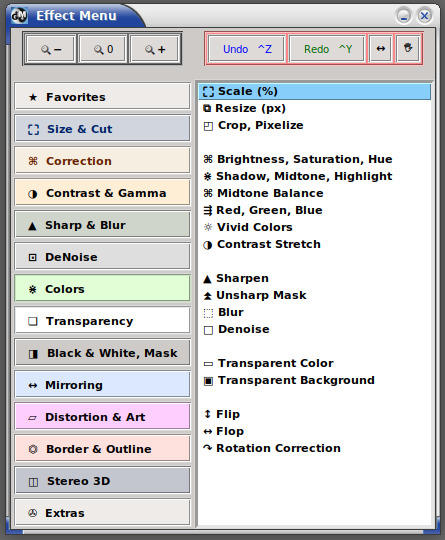Select Red, Green, Blue effect

pyautogui.click(x=314, y=210)
